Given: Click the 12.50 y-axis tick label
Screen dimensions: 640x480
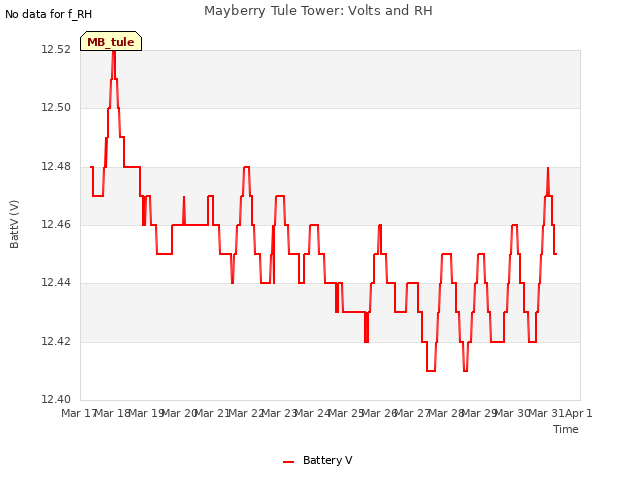Looking at the screenshot, I should [56, 108].
